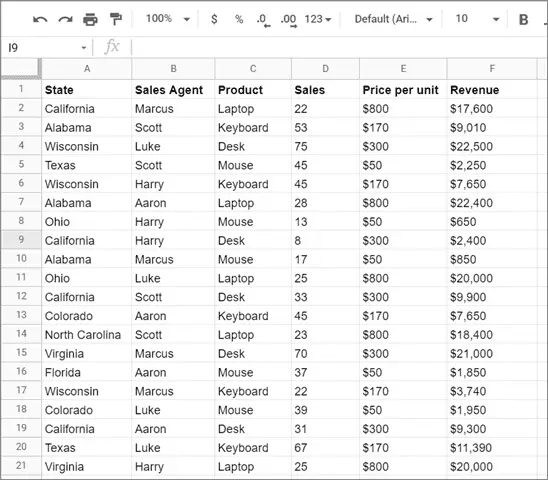548x480 pixels.
Task: Select the $18,400 revenue cell
Action: click(492, 335)
